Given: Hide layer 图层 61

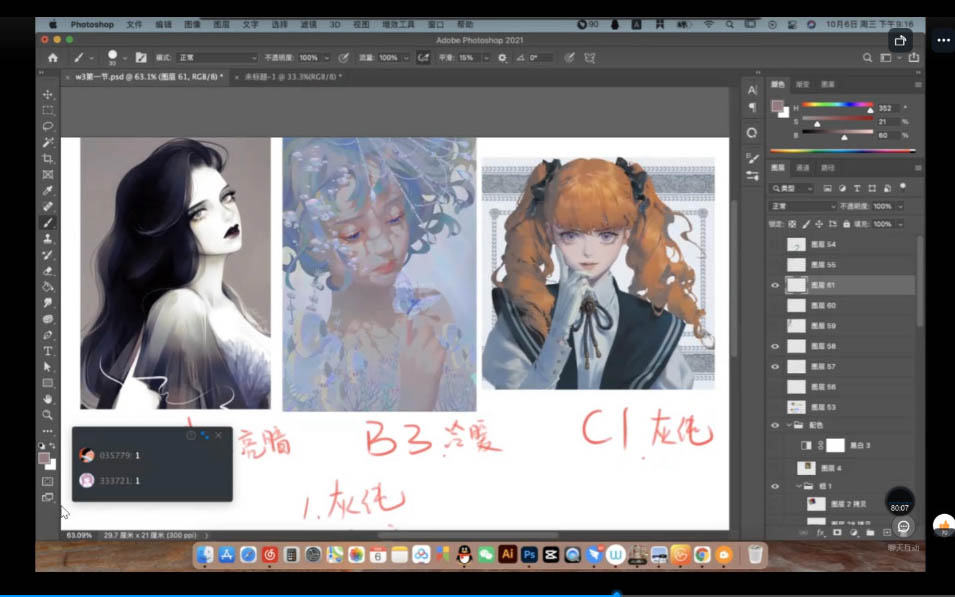Looking at the screenshot, I should tap(775, 285).
